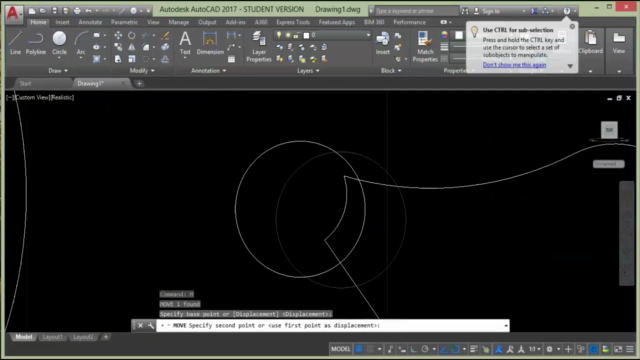
Task: Click the Scale tool icon
Action: click(x=131, y=59)
